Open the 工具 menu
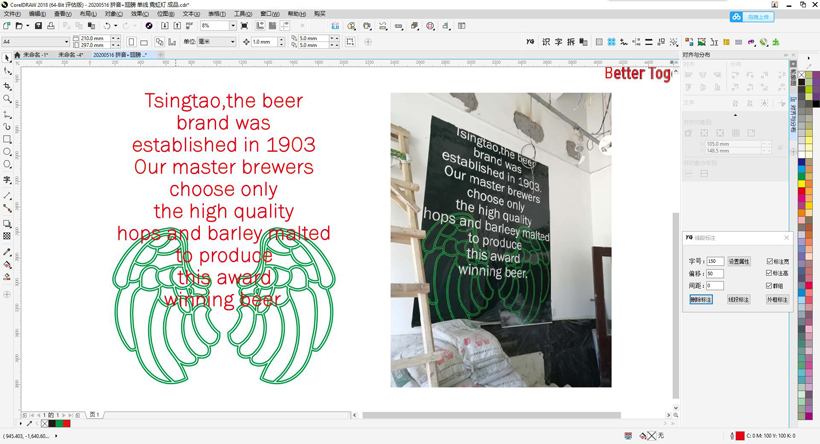 (243, 14)
